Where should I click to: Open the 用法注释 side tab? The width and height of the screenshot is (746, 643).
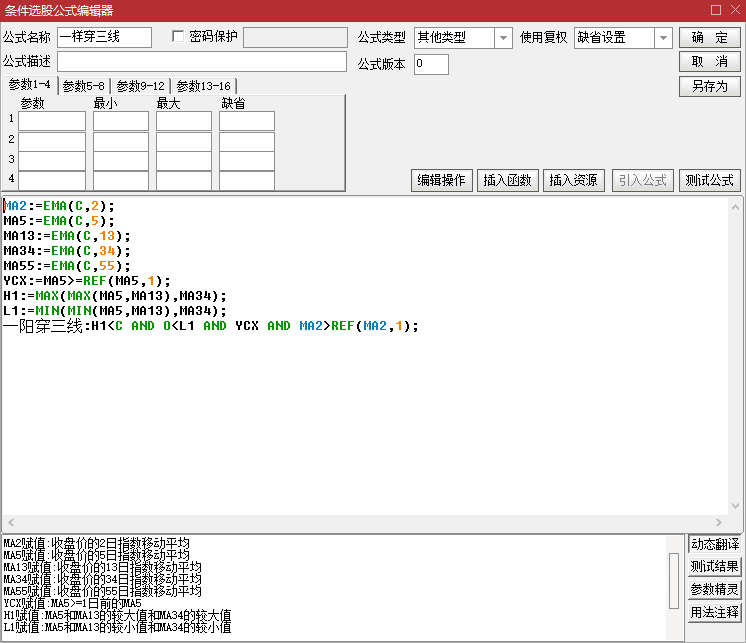click(715, 612)
